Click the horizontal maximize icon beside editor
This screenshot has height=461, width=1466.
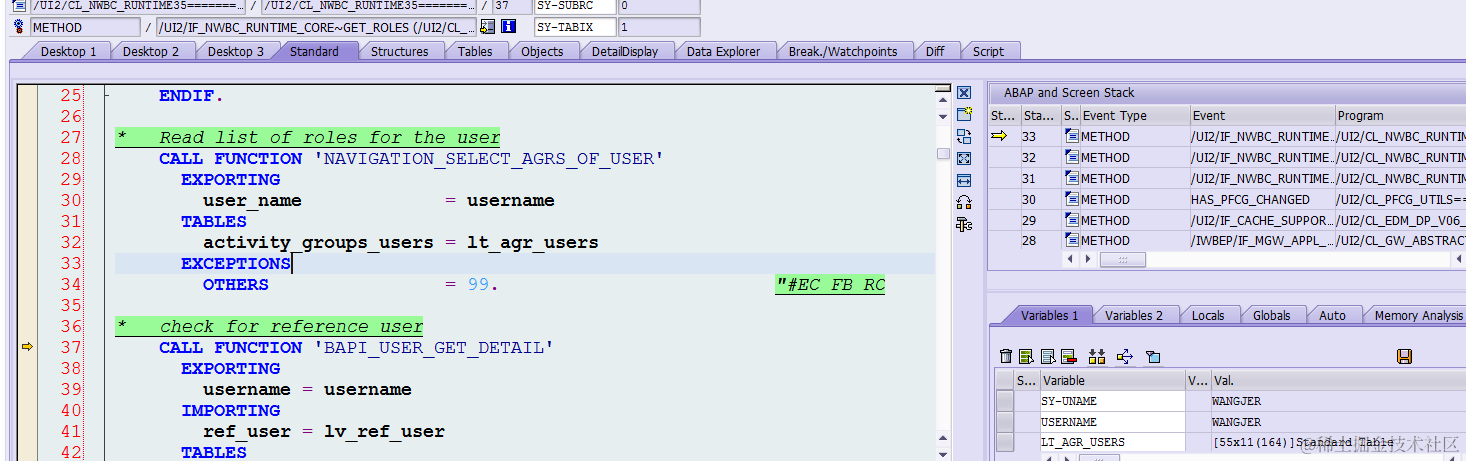click(x=964, y=180)
